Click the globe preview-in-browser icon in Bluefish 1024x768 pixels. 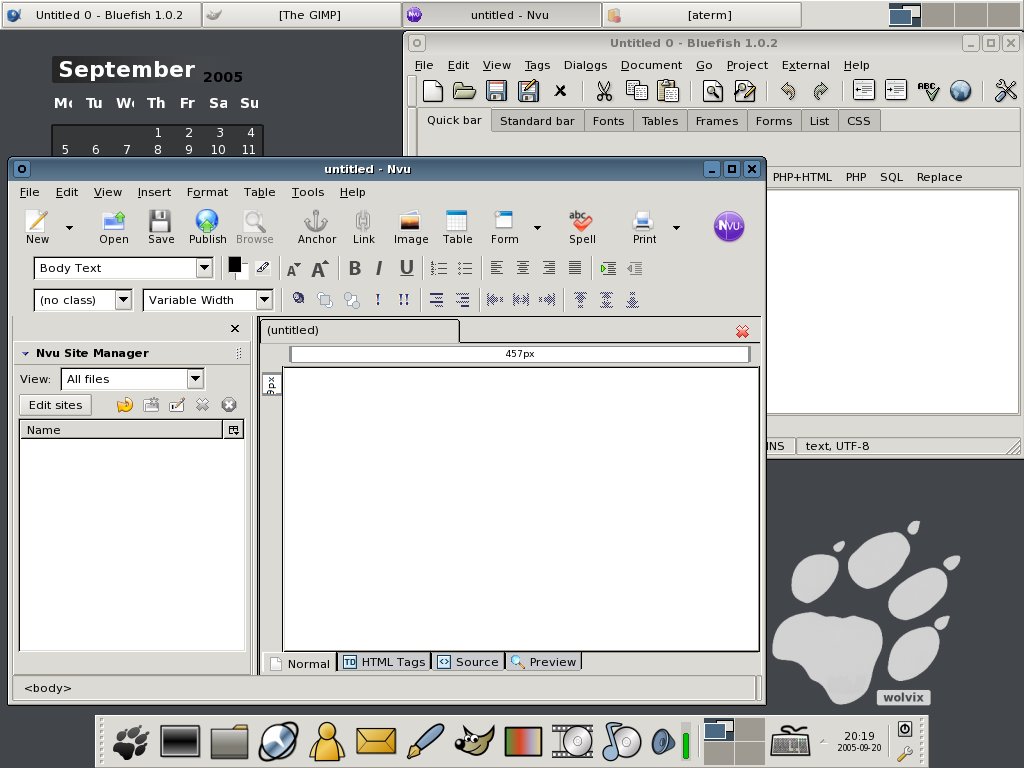[x=960, y=91]
